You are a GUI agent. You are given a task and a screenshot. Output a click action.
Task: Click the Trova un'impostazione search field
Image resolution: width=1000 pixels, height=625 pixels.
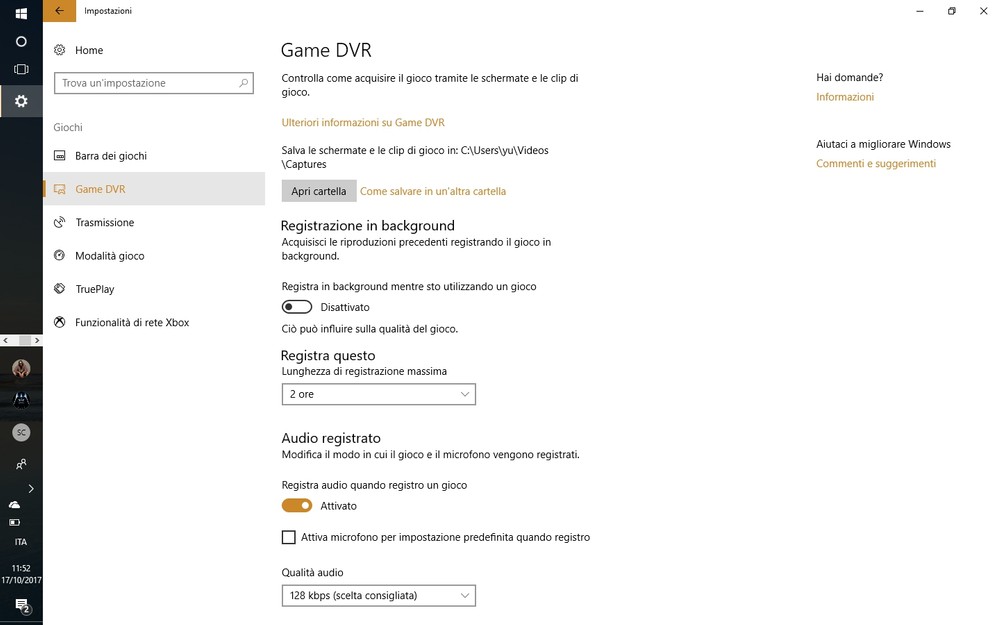click(x=145, y=83)
